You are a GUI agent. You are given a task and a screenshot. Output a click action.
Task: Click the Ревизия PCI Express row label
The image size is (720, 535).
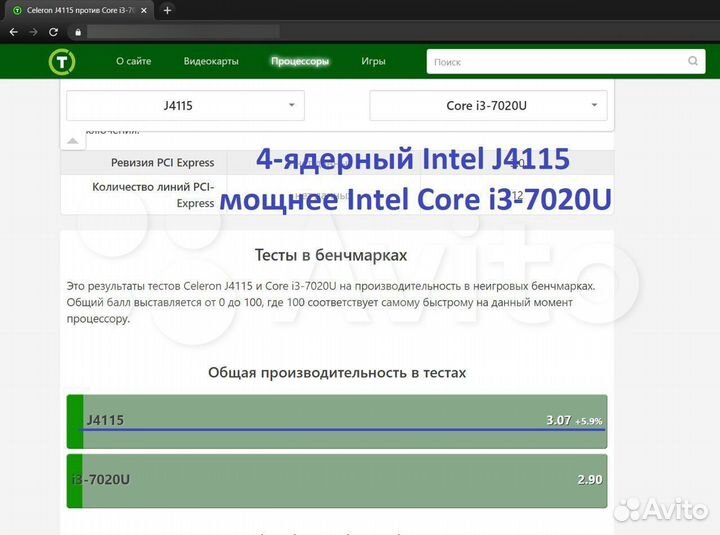click(x=163, y=163)
